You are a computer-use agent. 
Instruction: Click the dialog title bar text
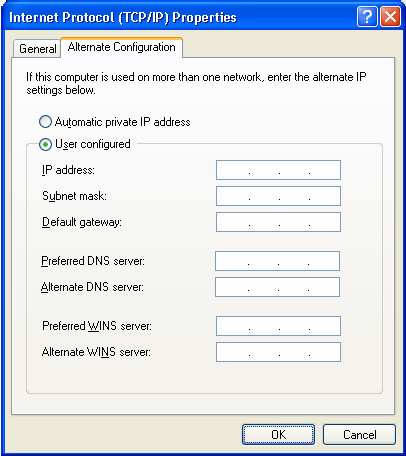click(123, 17)
